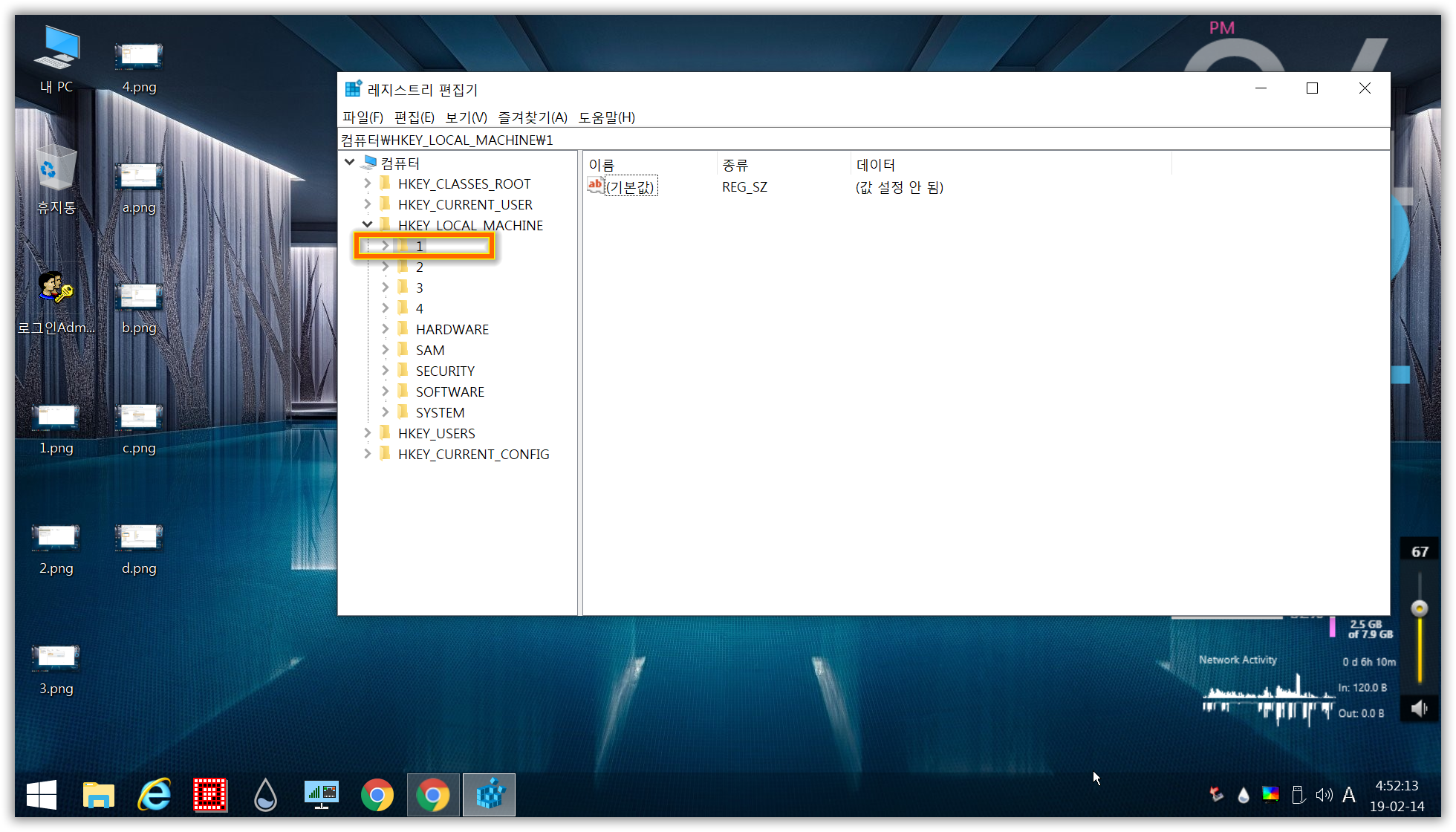Open the 파일(F) menu

(363, 117)
